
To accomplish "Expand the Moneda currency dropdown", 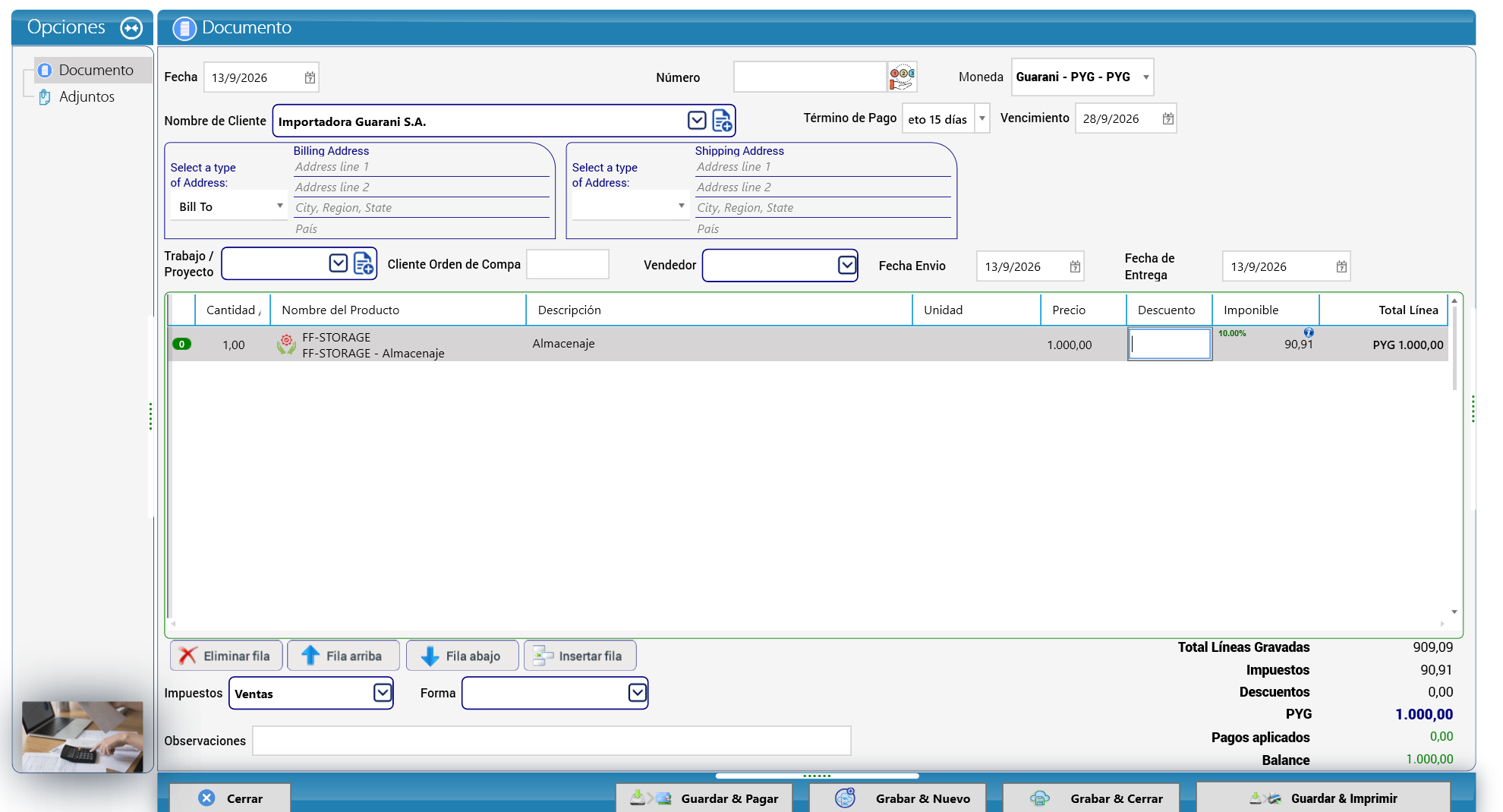I will (1145, 77).
